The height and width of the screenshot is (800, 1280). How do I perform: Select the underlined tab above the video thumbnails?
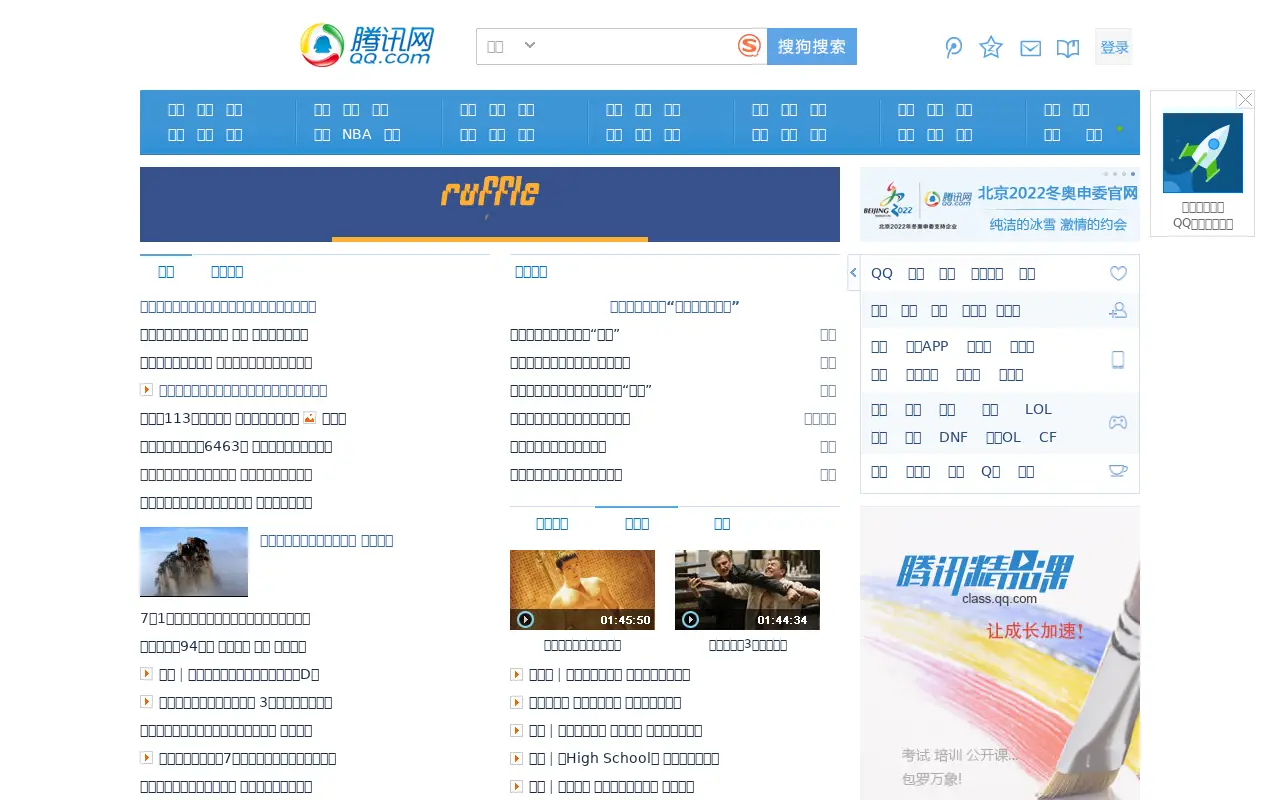click(x=637, y=523)
